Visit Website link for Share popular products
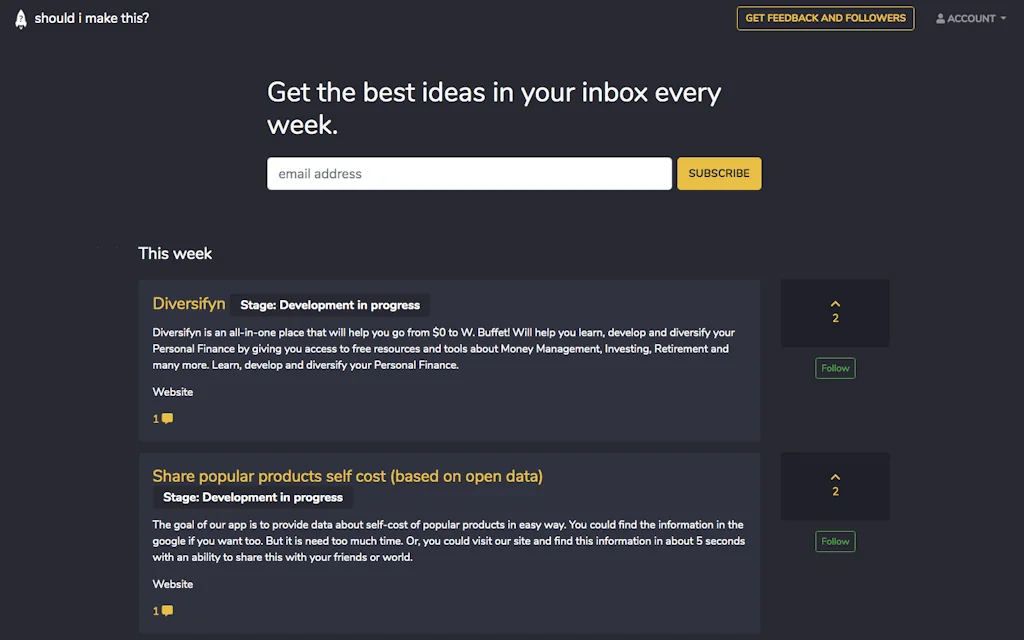1024x640 pixels. click(x=173, y=584)
